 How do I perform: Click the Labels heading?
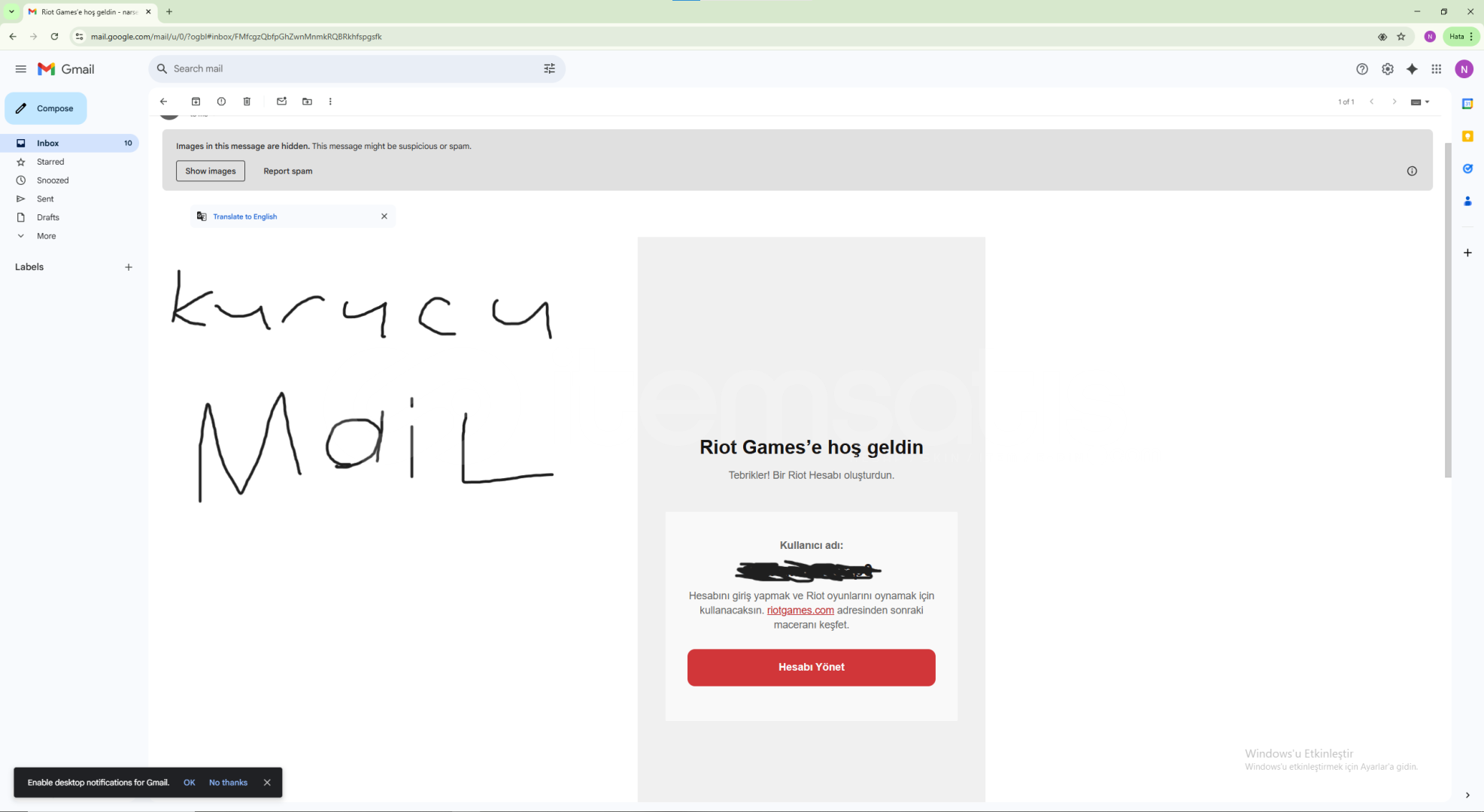point(29,267)
